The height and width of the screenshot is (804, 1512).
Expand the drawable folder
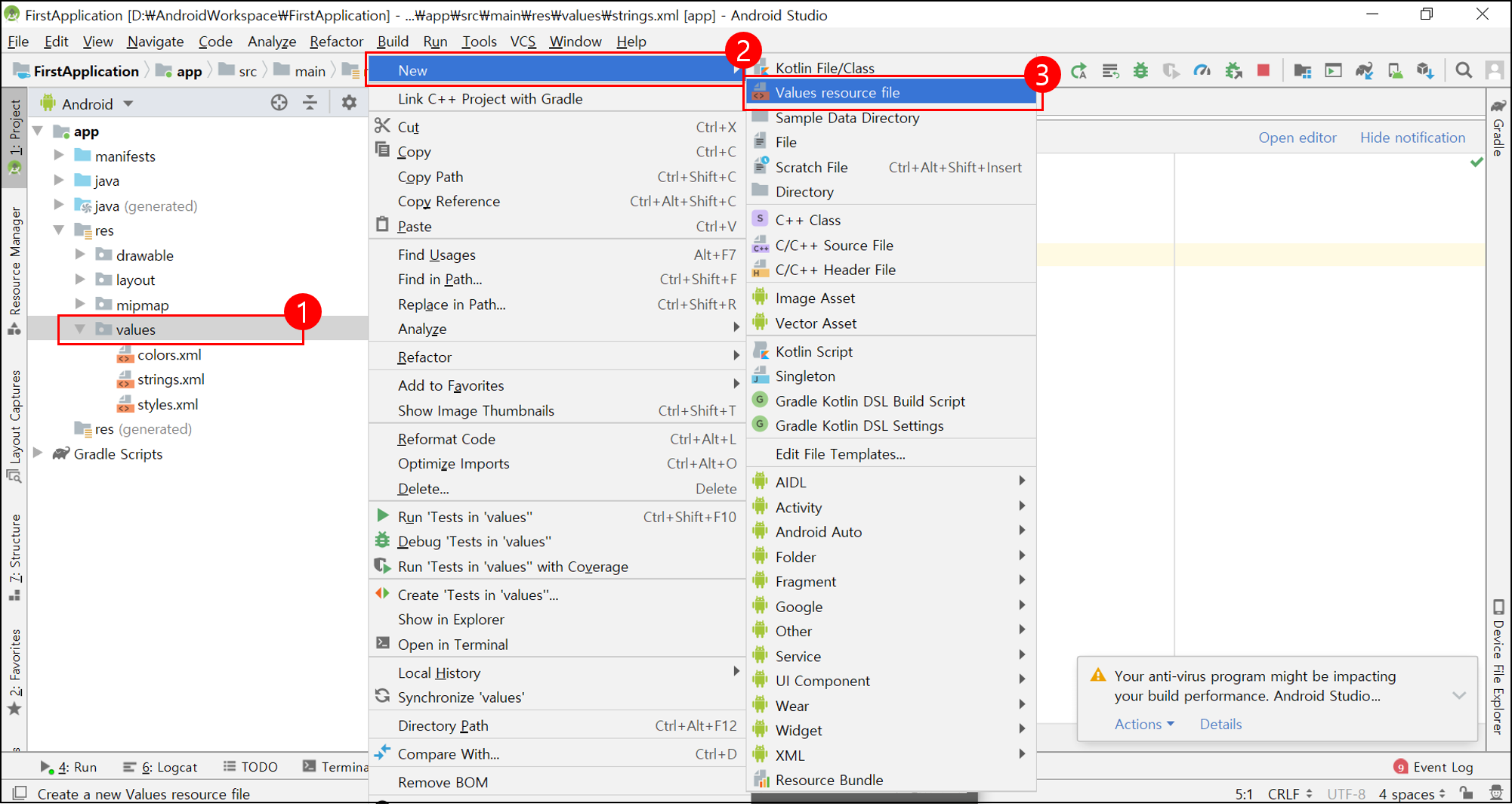(80, 255)
